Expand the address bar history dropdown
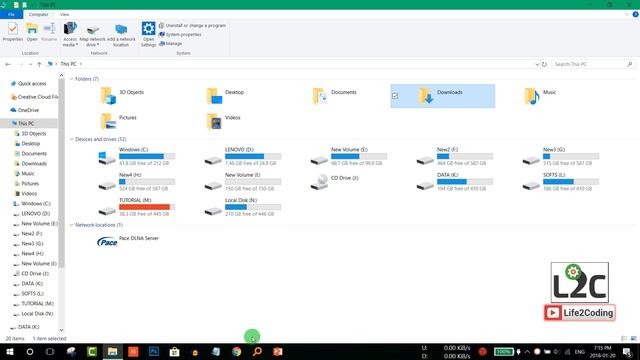640x360 pixels. [x=537, y=64]
